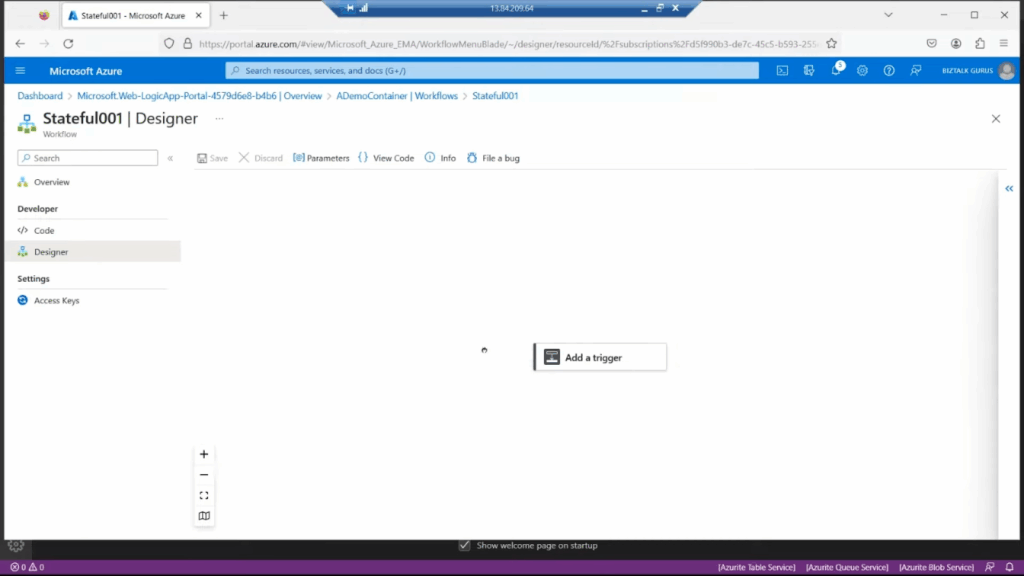Bookmark this page with the star icon
1024x576 pixels.
[831, 44]
